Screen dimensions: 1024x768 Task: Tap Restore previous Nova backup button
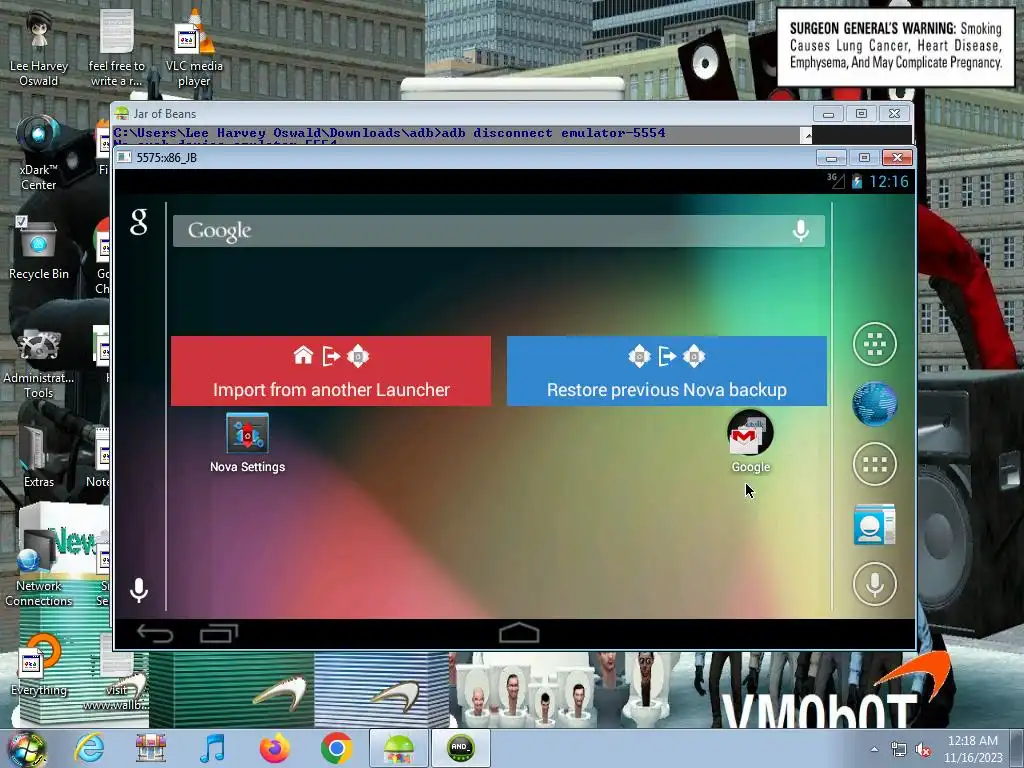[x=667, y=371]
